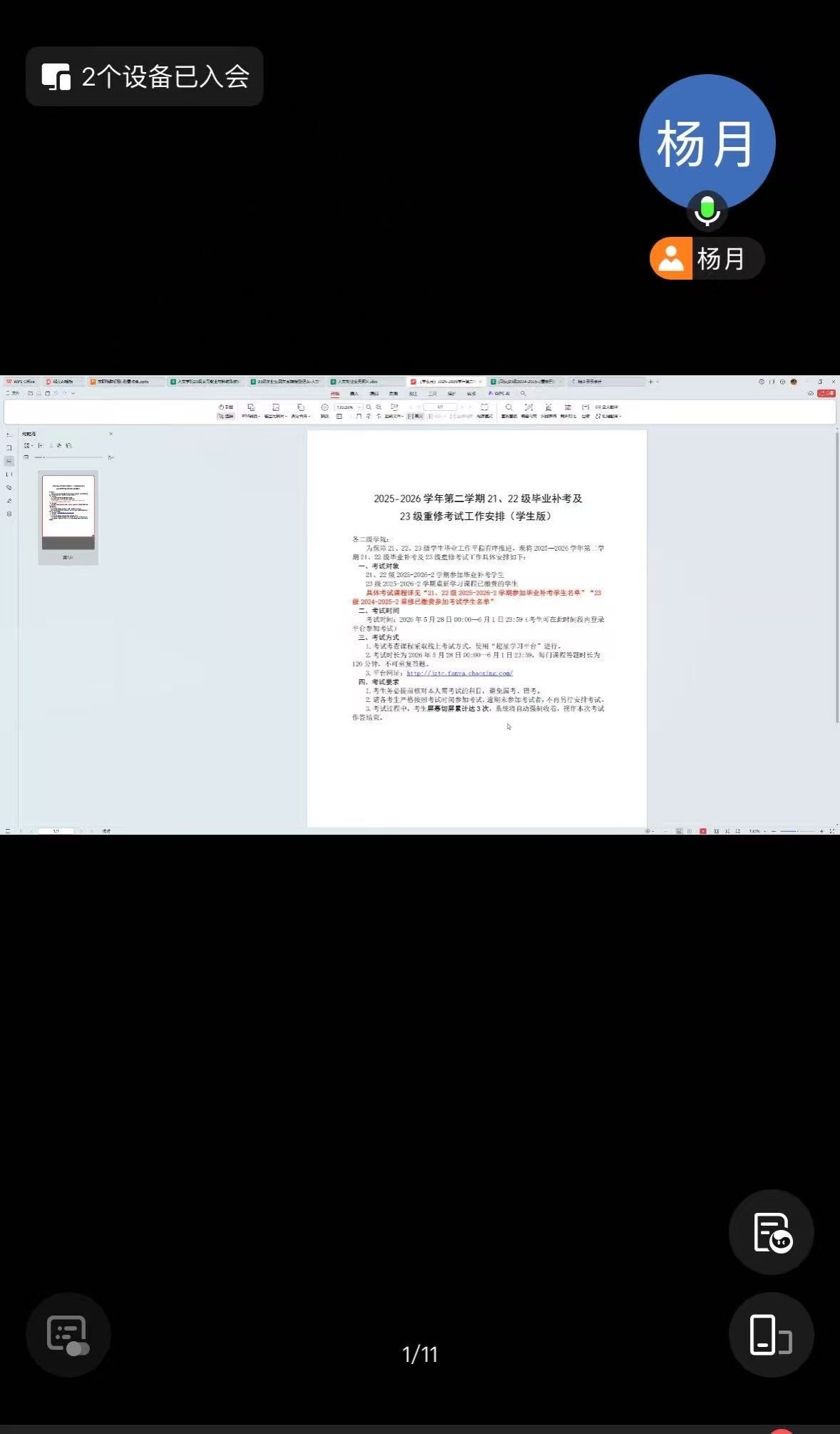Image resolution: width=840 pixels, height=1434 pixels.
Task: Tap the '2个设备已入会' devices joined badge
Action: 145,76
